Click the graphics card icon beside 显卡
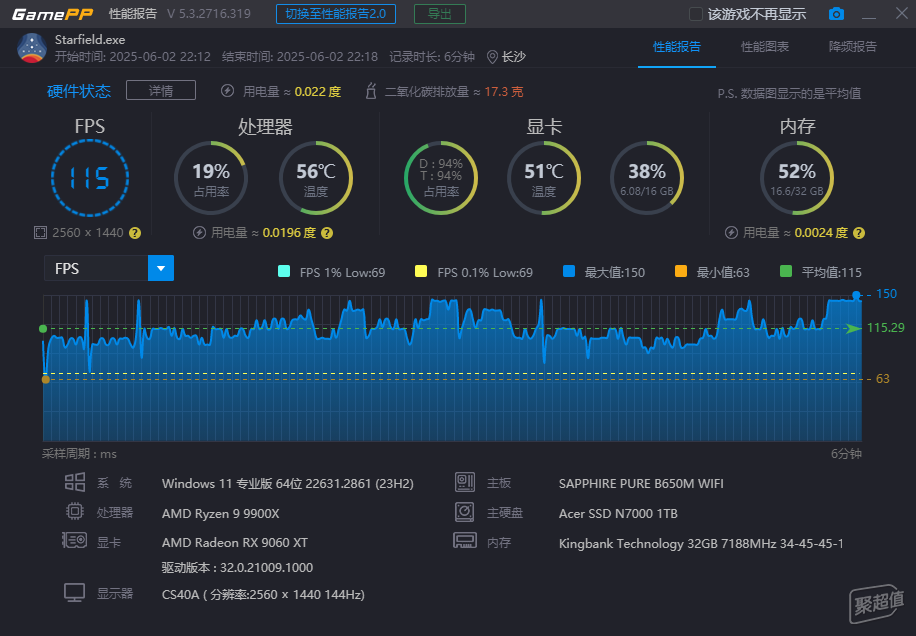916x636 pixels. click(x=75, y=540)
